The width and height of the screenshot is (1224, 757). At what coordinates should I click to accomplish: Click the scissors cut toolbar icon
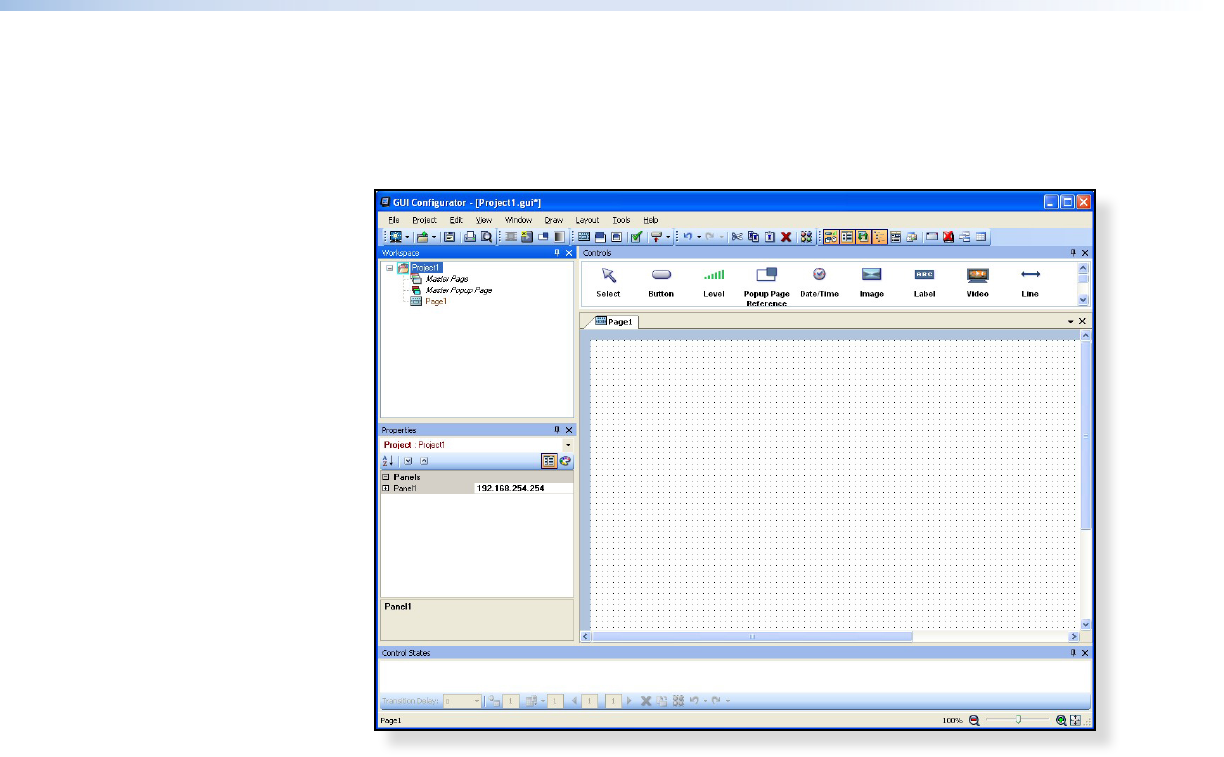pyautogui.click(x=737, y=237)
